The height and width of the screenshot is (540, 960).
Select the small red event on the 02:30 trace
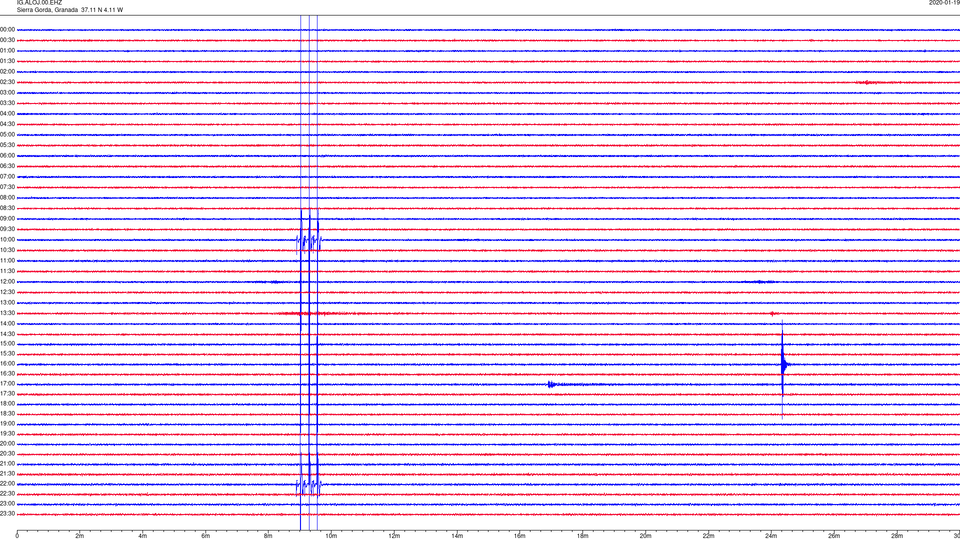[x=868, y=82]
